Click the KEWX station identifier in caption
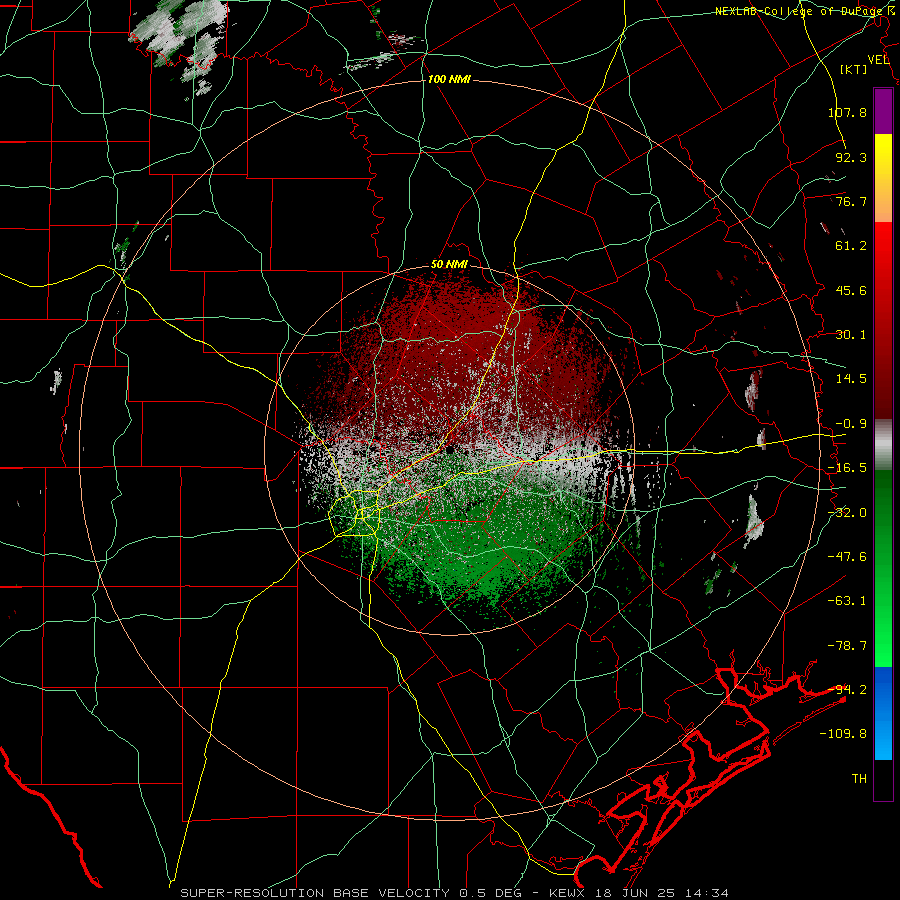This screenshot has width=900, height=900. pos(568,893)
